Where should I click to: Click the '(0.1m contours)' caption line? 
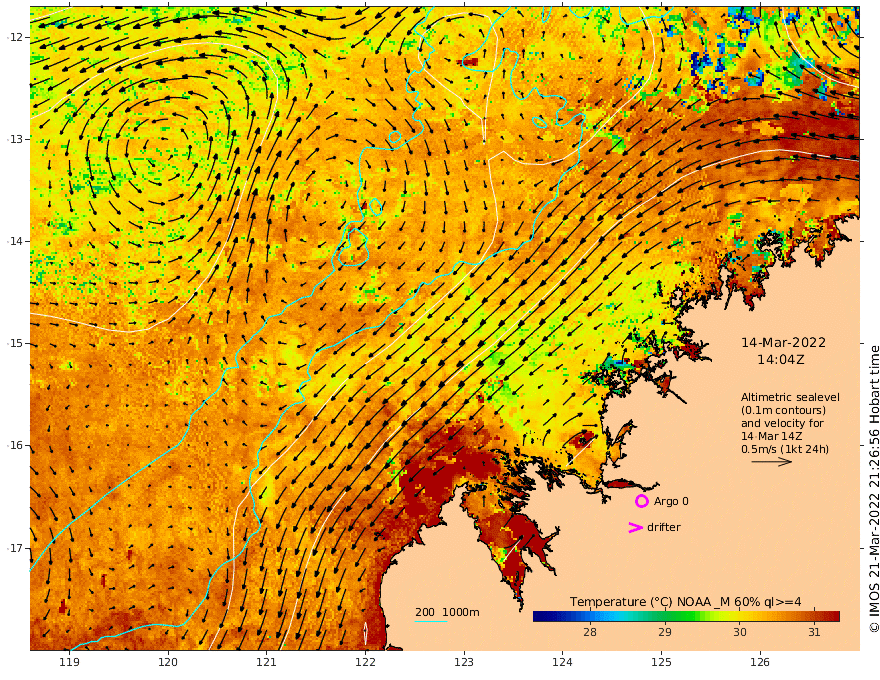[783, 410]
